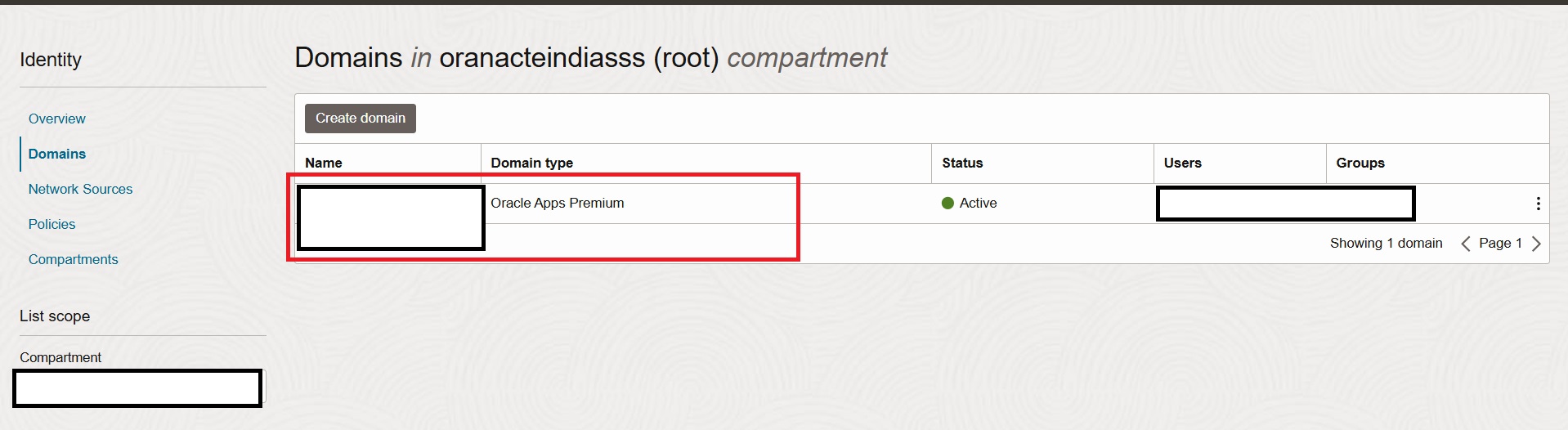Viewport: 1568px width, 430px height.
Task: Go to next page using the right chevron
Action: click(1536, 244)
